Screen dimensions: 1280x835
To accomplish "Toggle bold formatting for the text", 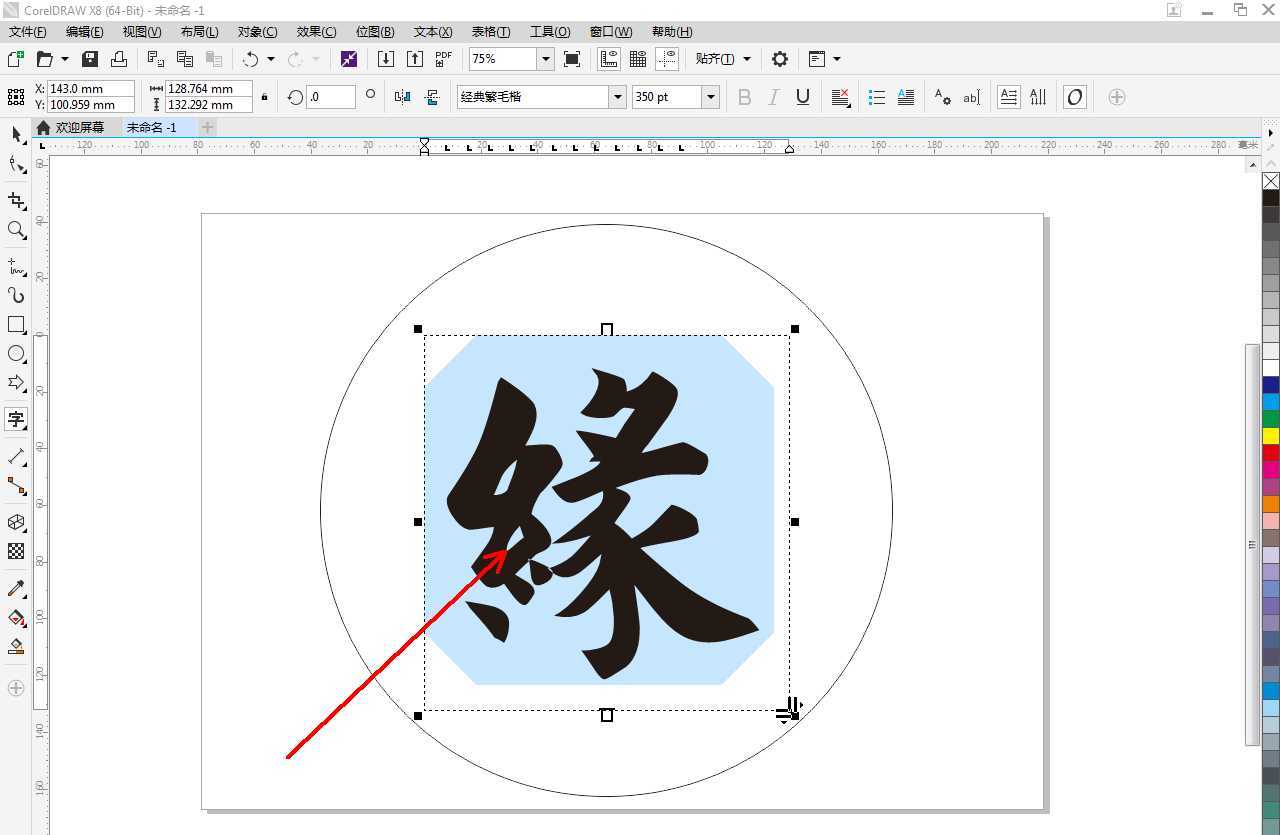I will (x=743, y=96).
